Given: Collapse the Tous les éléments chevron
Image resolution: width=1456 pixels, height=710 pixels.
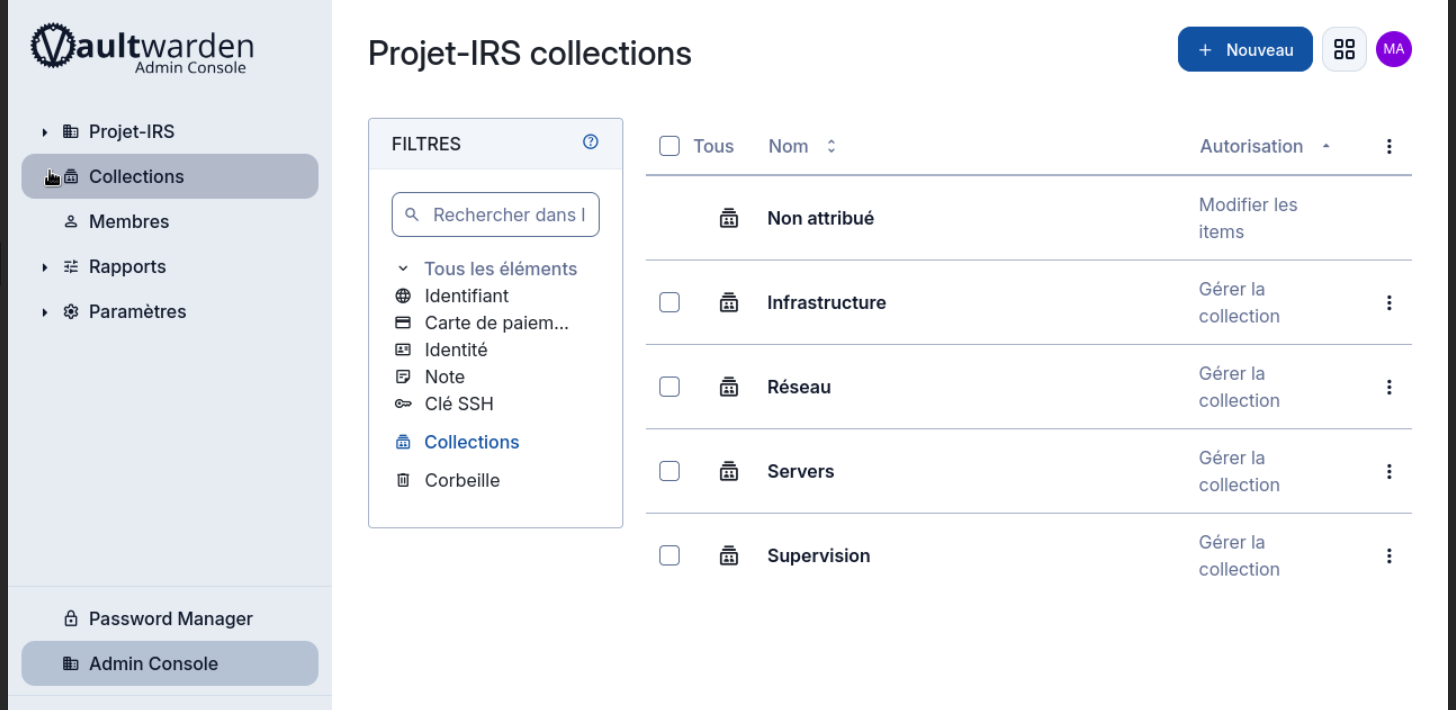Looking at the screenshot, I should pos(403,269).
